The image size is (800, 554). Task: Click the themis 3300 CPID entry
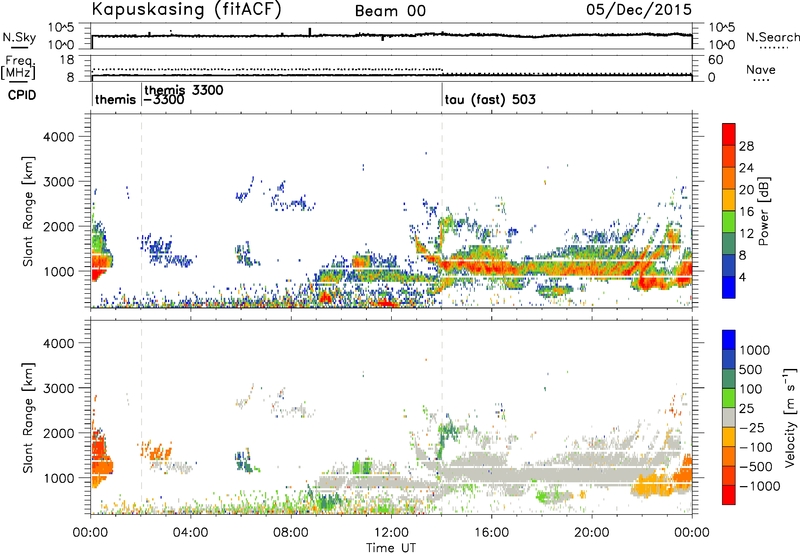pos(184,90)
